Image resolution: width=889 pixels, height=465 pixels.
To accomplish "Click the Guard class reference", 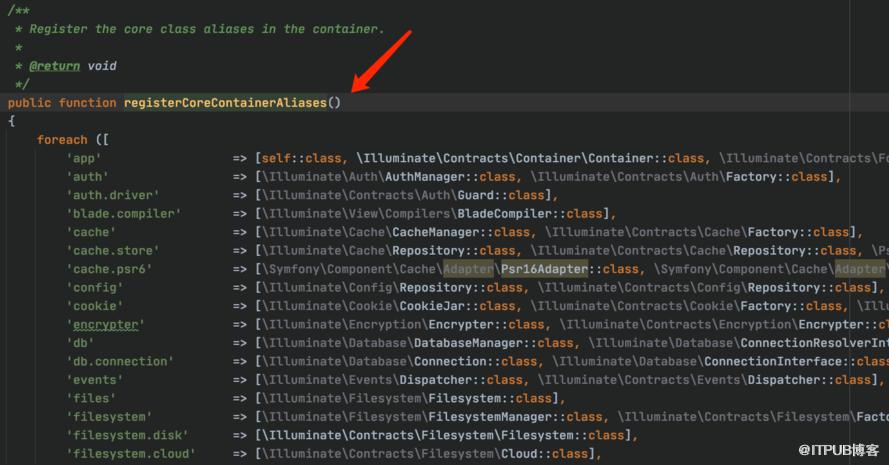I will pyautogui.click(x=476, y=195).
